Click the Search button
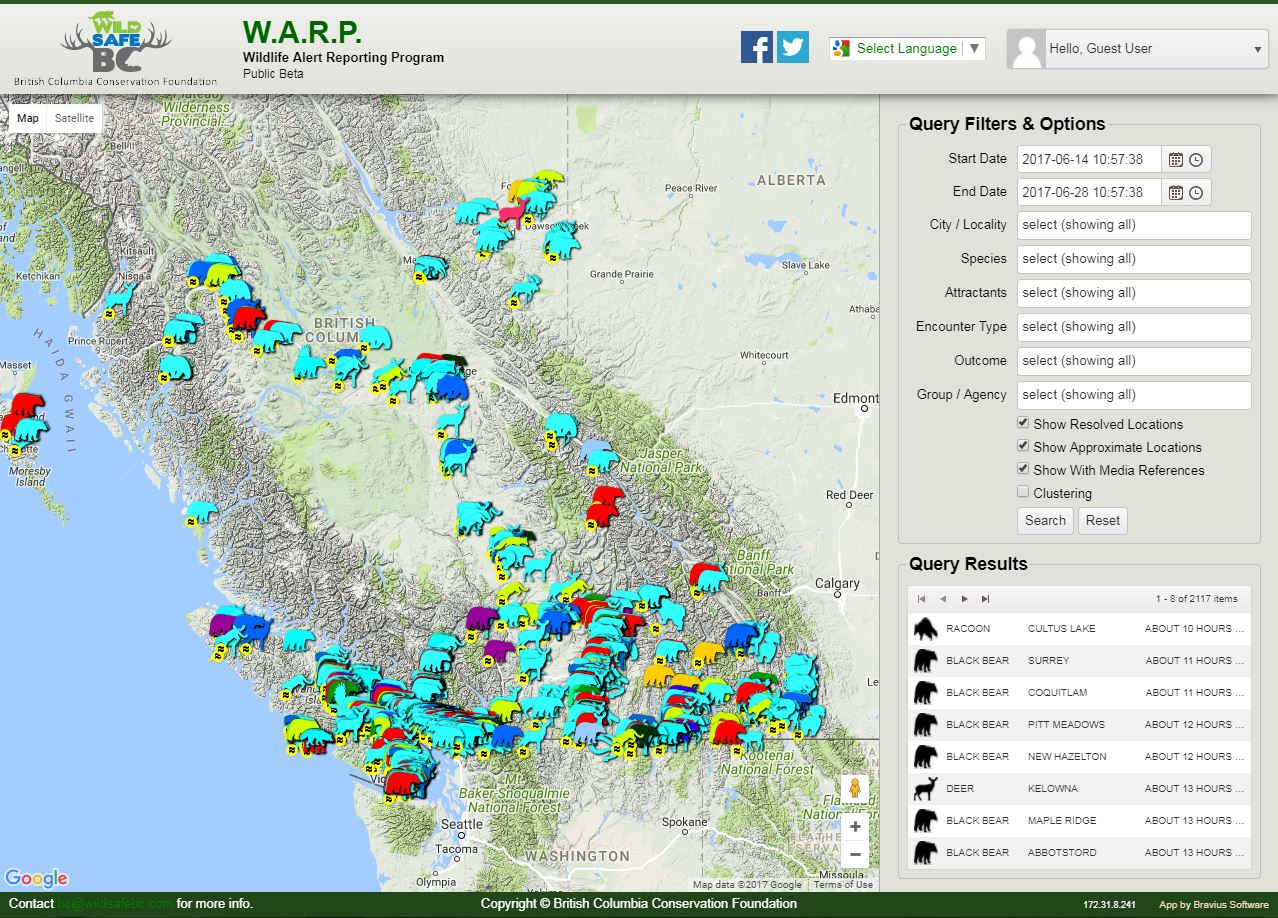Screen dimensions: 1278x918 click(1045, 520)
